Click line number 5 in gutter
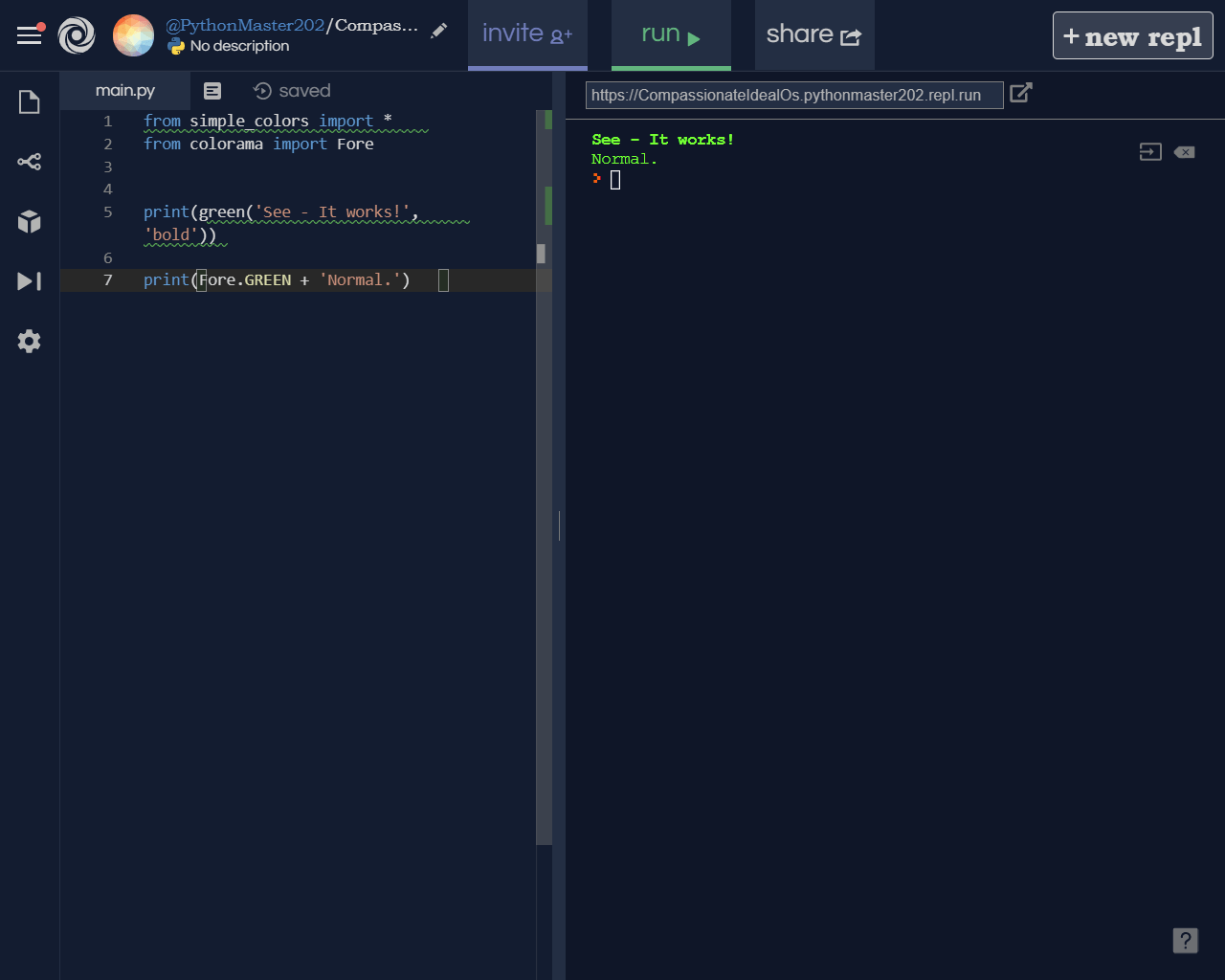The image size is (1225, 980). coord(108,212)
